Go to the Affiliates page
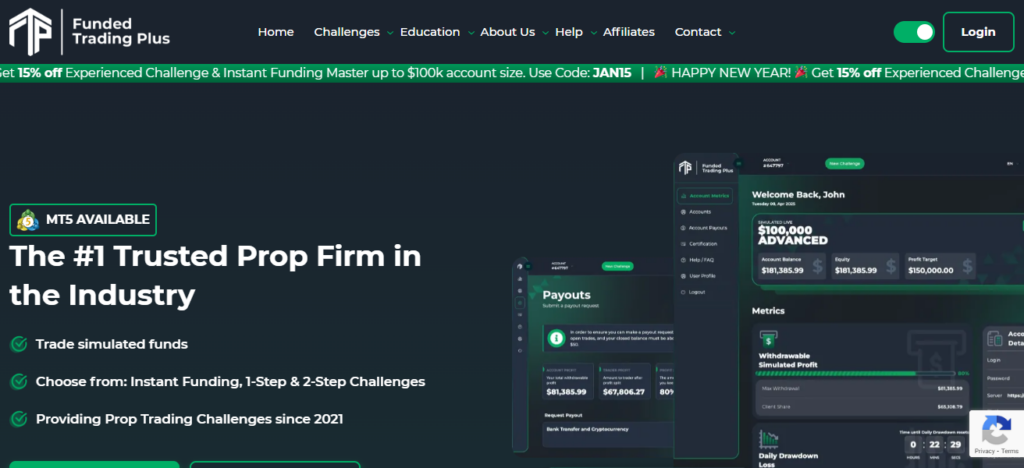1024x468 pixels. 629,32
